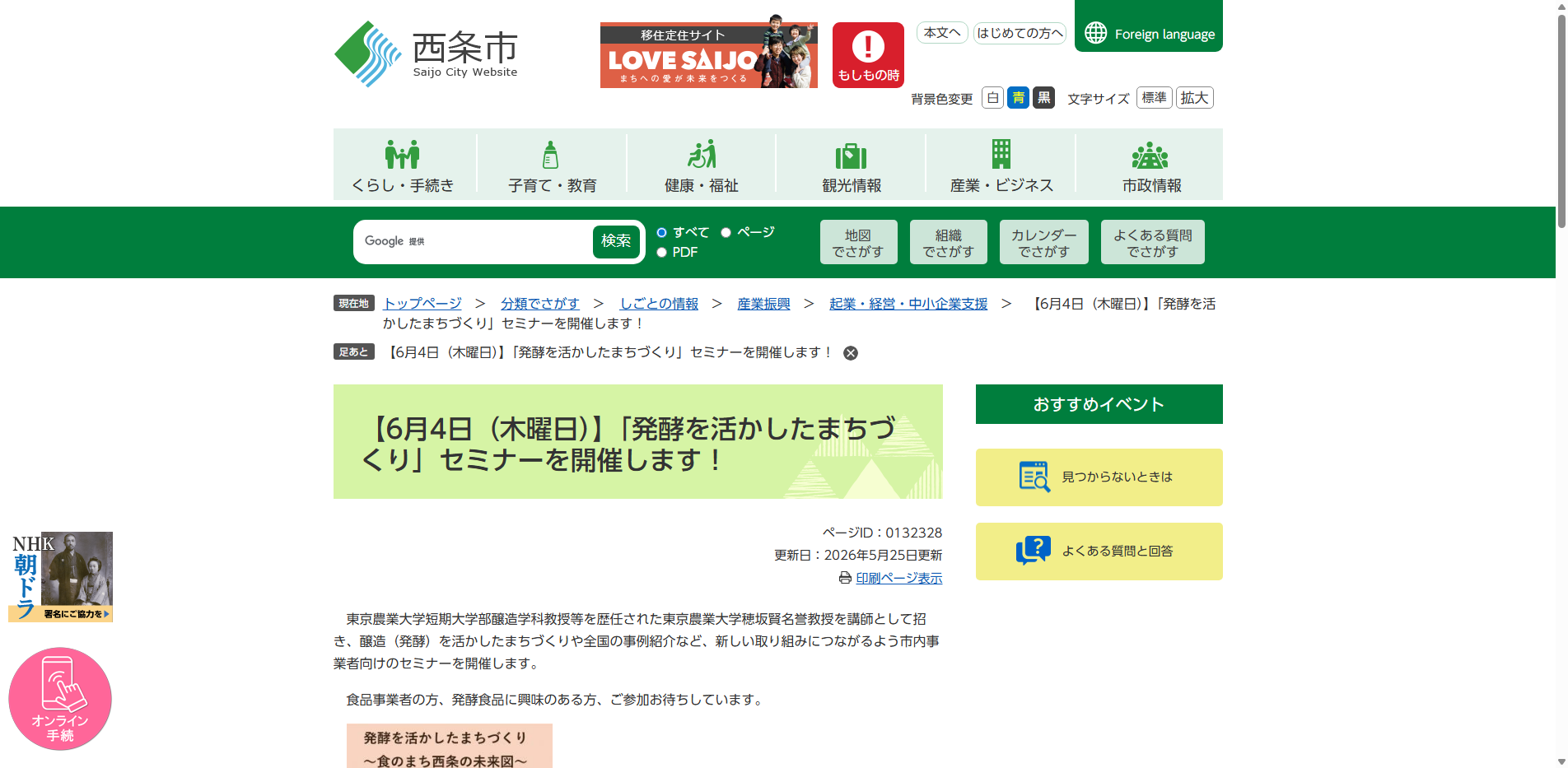Set text size to 標準
This screenshot has width=1568, height=768.
[1154, 98]
